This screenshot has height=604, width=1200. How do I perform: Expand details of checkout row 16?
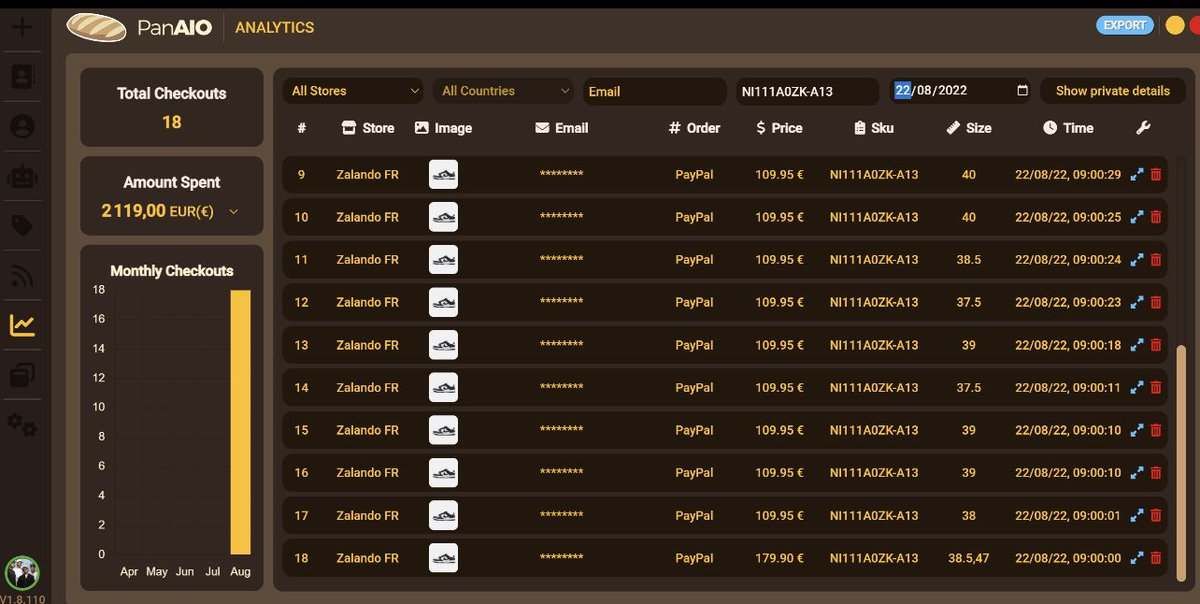[x=1136, y=473]
